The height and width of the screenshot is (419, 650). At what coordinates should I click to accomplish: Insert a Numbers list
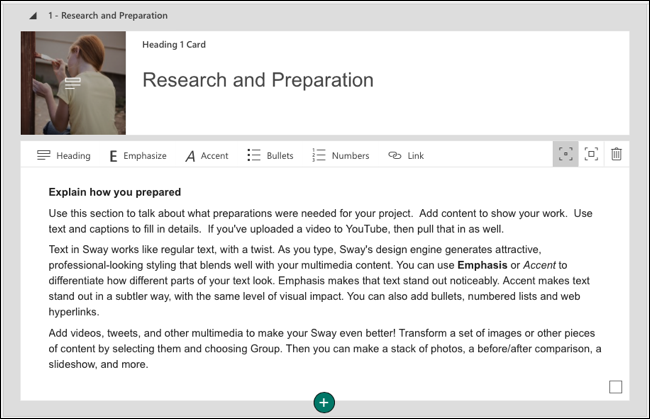[x=340, y=155]
